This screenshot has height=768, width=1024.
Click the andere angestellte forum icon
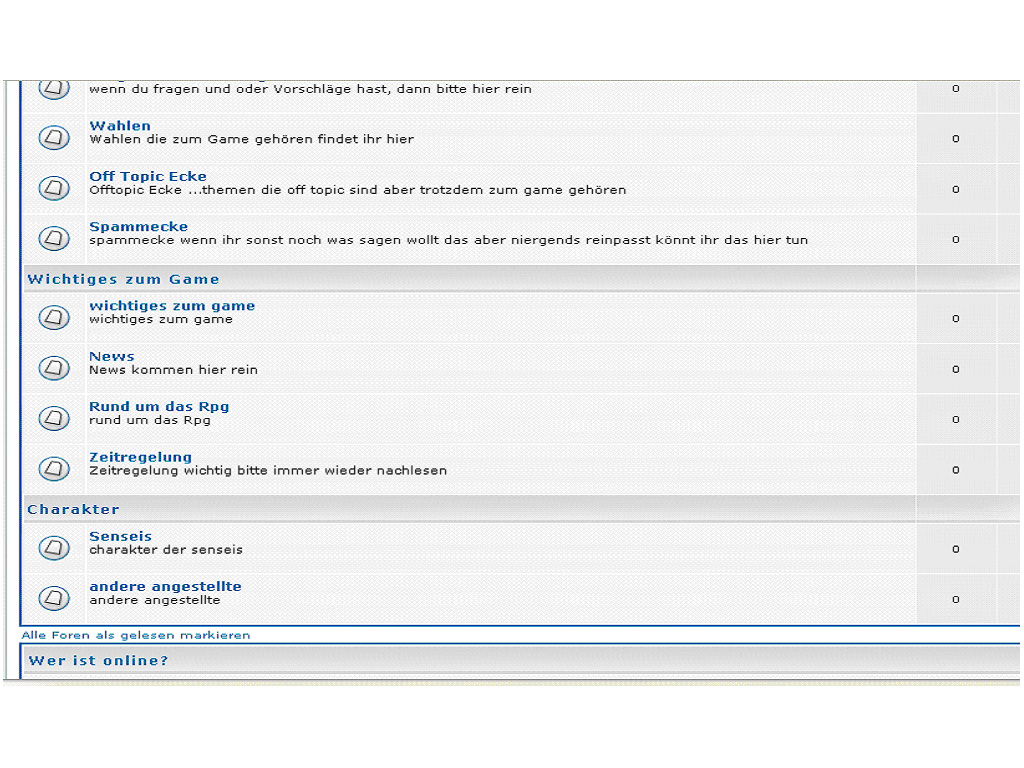pos(54,598)
